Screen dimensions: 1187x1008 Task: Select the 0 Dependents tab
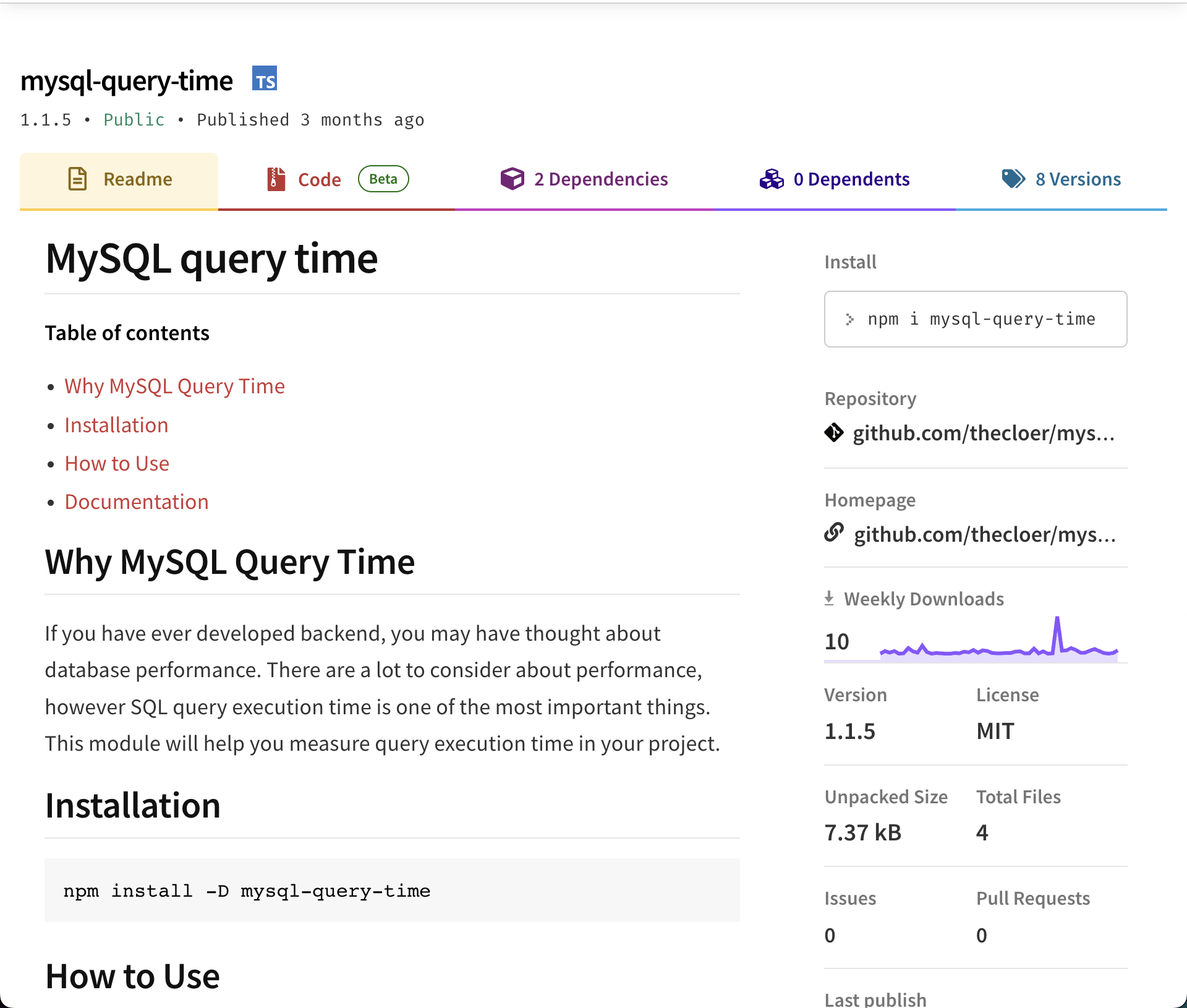coord(851,179)
